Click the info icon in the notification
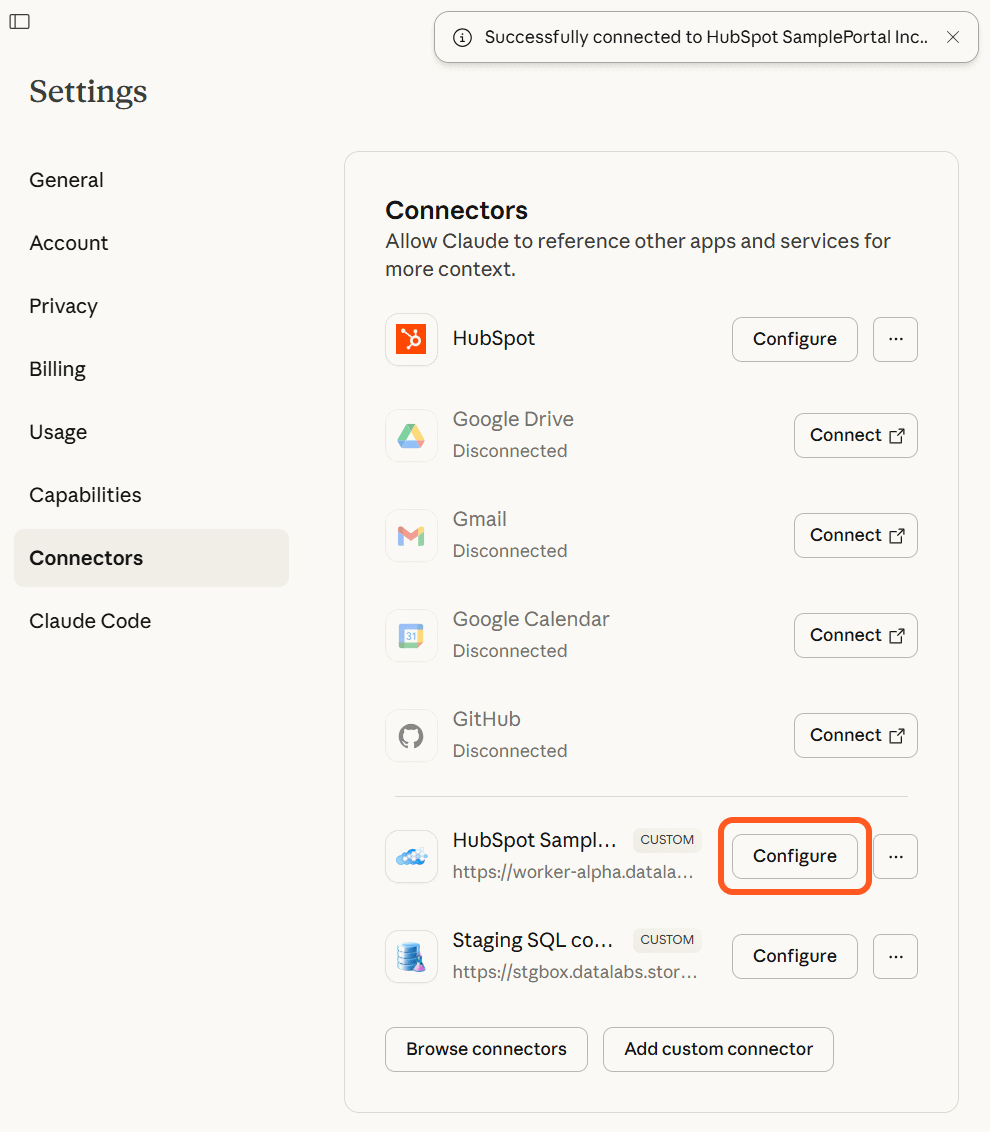 [x=462, y=38]
